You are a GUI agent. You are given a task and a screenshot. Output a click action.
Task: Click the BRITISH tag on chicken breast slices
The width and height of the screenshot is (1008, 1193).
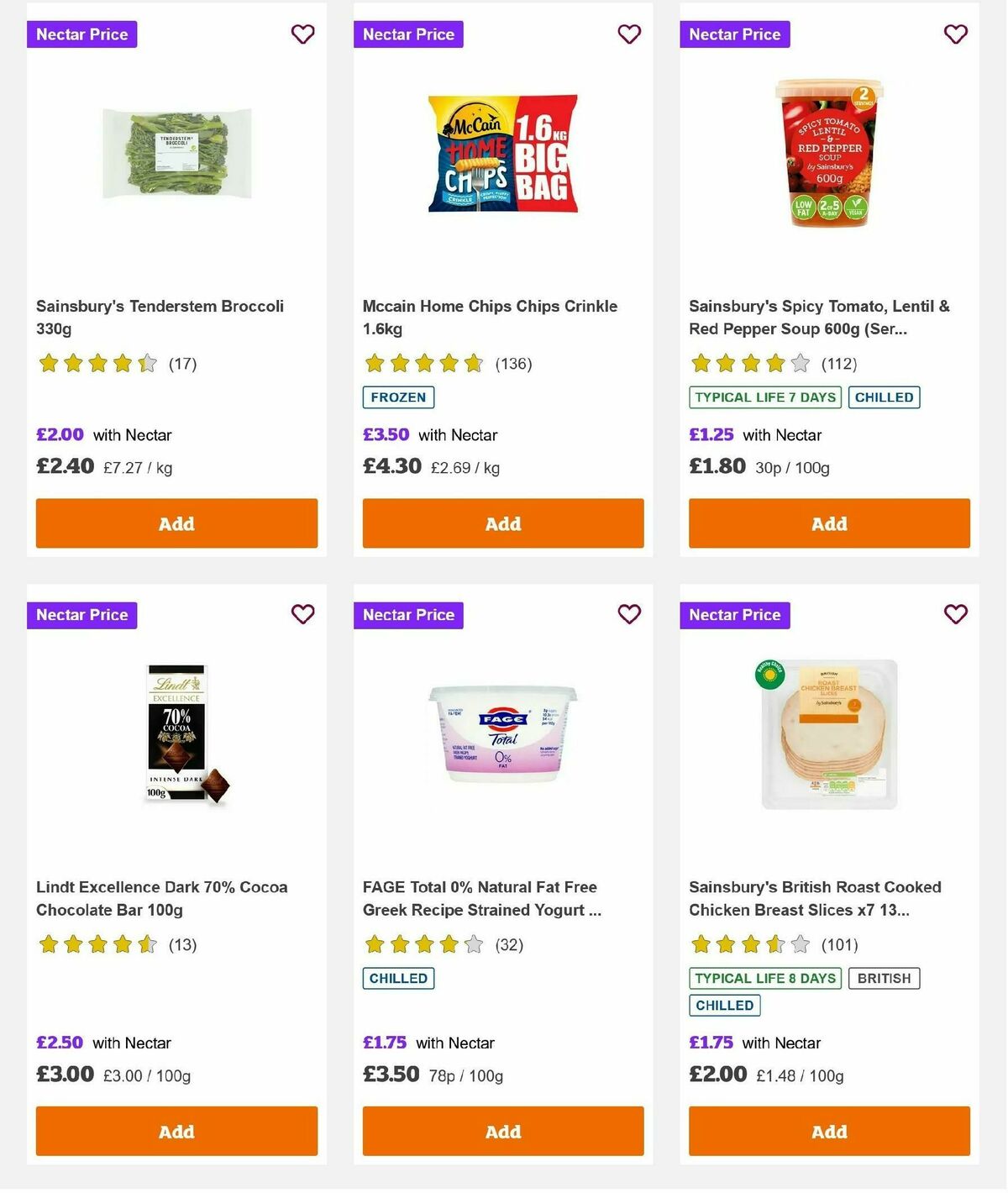pyautogui.click(x=884, y=978)
